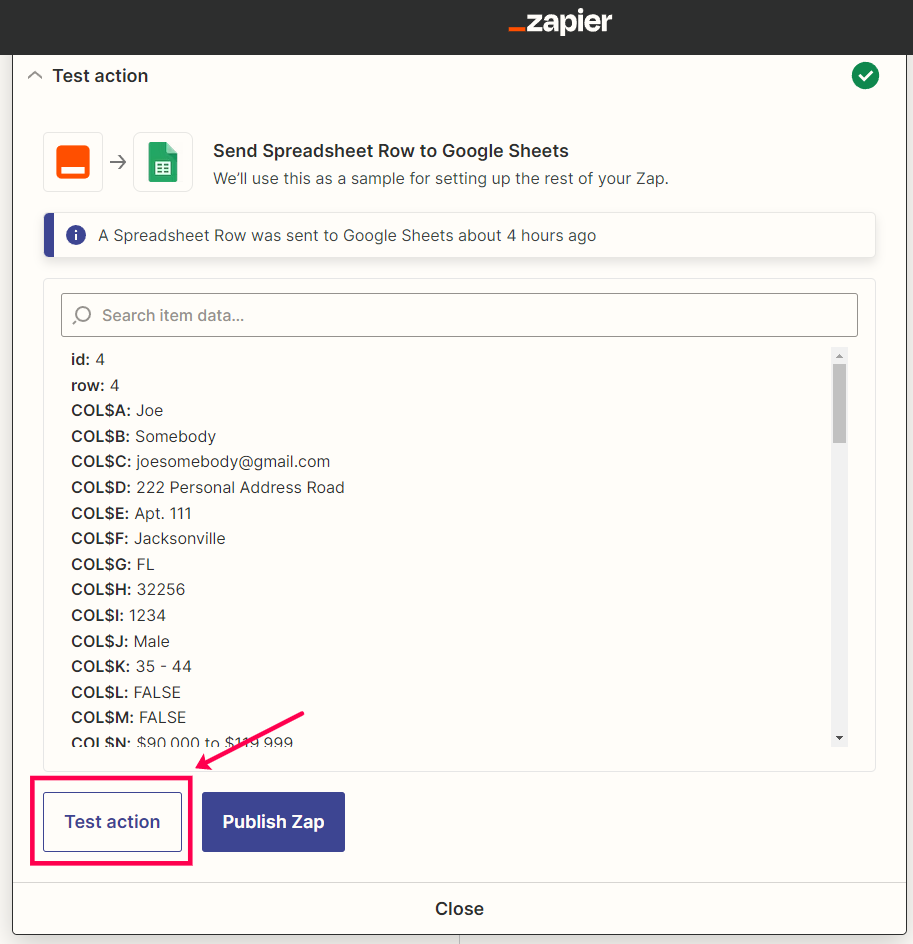Select the 'COL$G: FL' row
The width and height of the screenshot is (913, 944).
(x=113, y=564)
